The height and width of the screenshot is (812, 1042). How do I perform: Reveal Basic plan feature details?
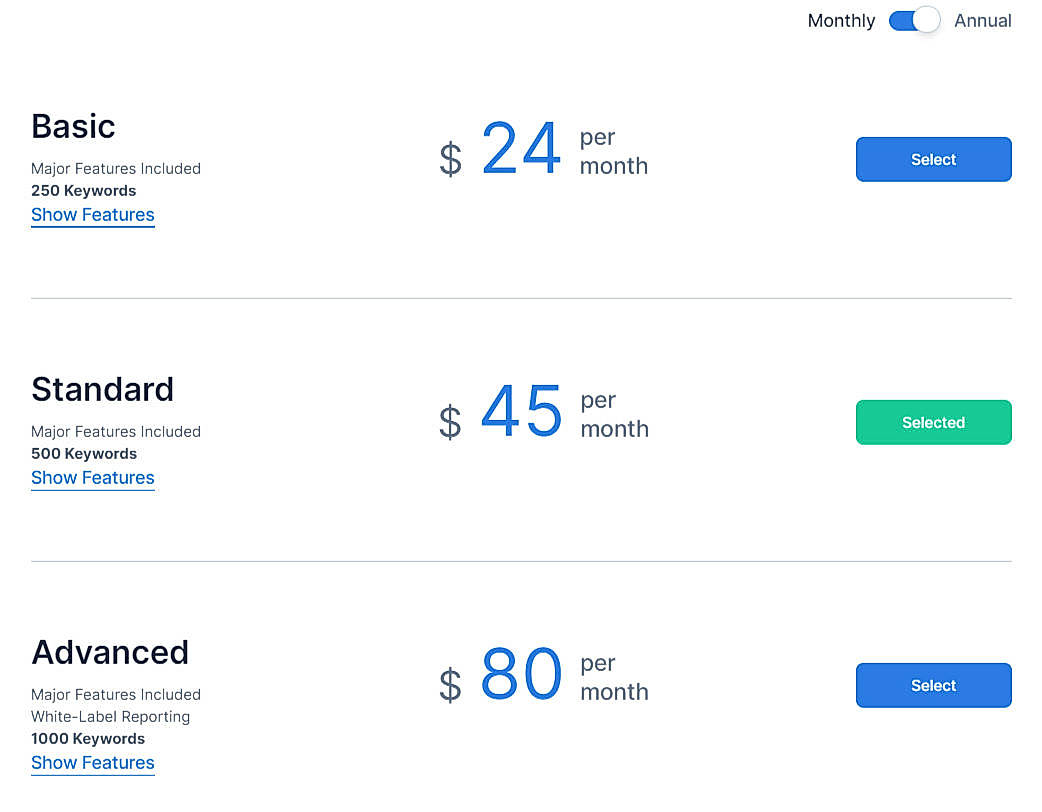point(92,215)
